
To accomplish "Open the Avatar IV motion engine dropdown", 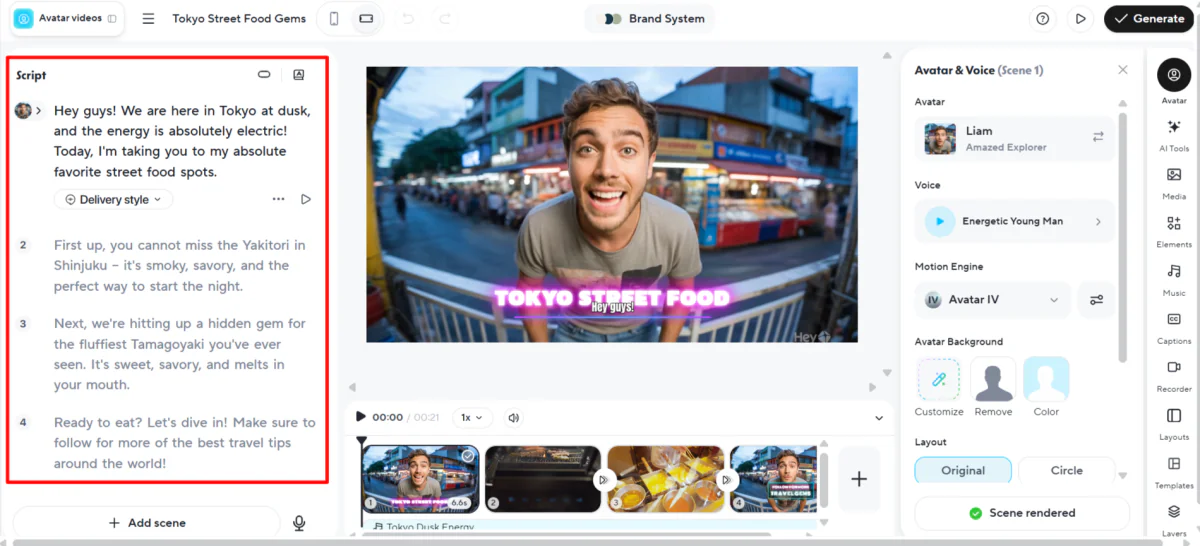I will 992,300.
